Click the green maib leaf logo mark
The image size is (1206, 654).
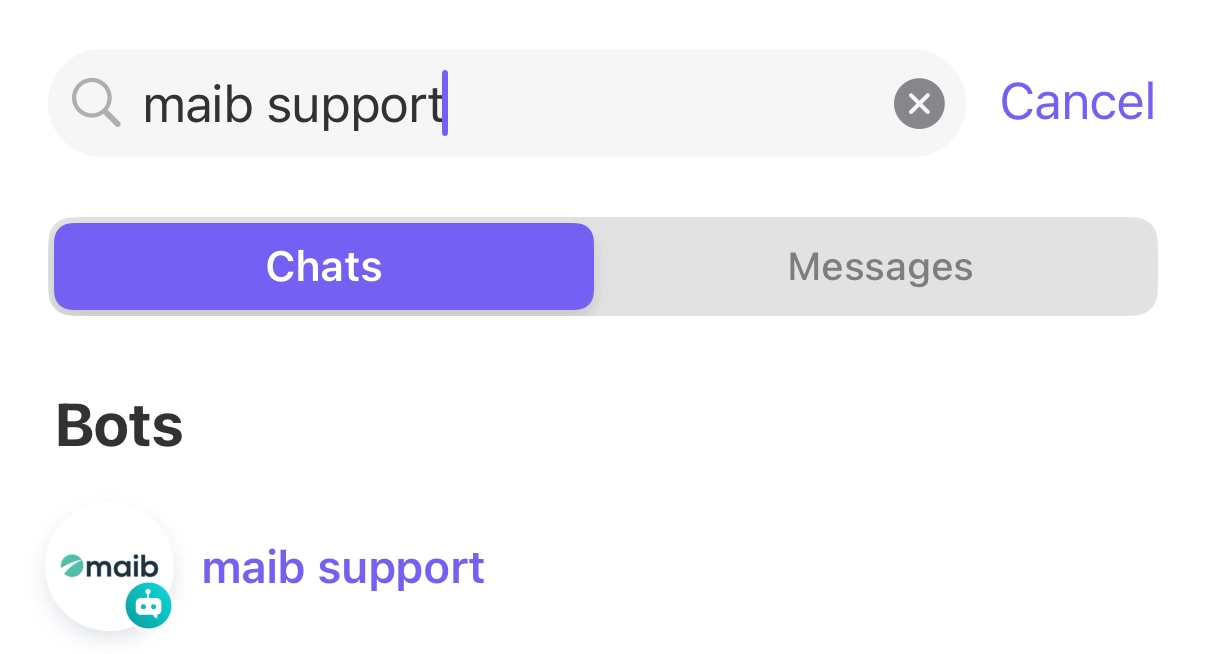(72, 568)
